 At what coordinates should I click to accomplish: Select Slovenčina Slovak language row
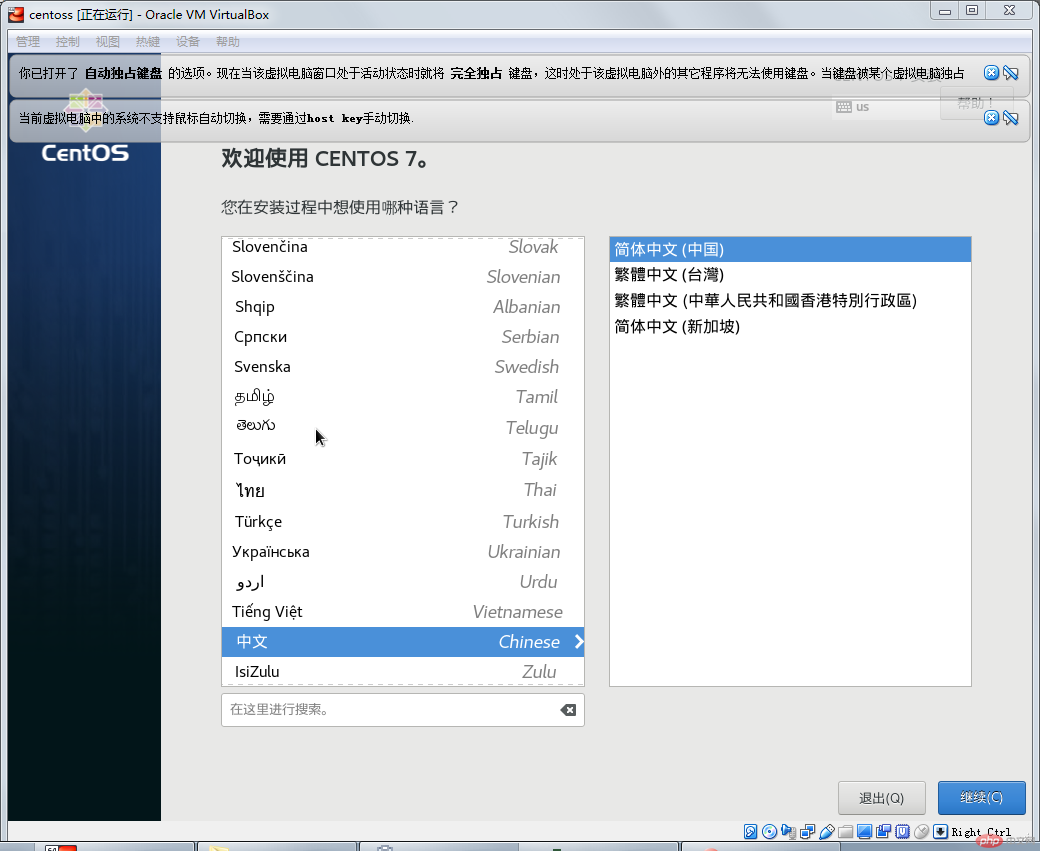click(x=403, y=247)
